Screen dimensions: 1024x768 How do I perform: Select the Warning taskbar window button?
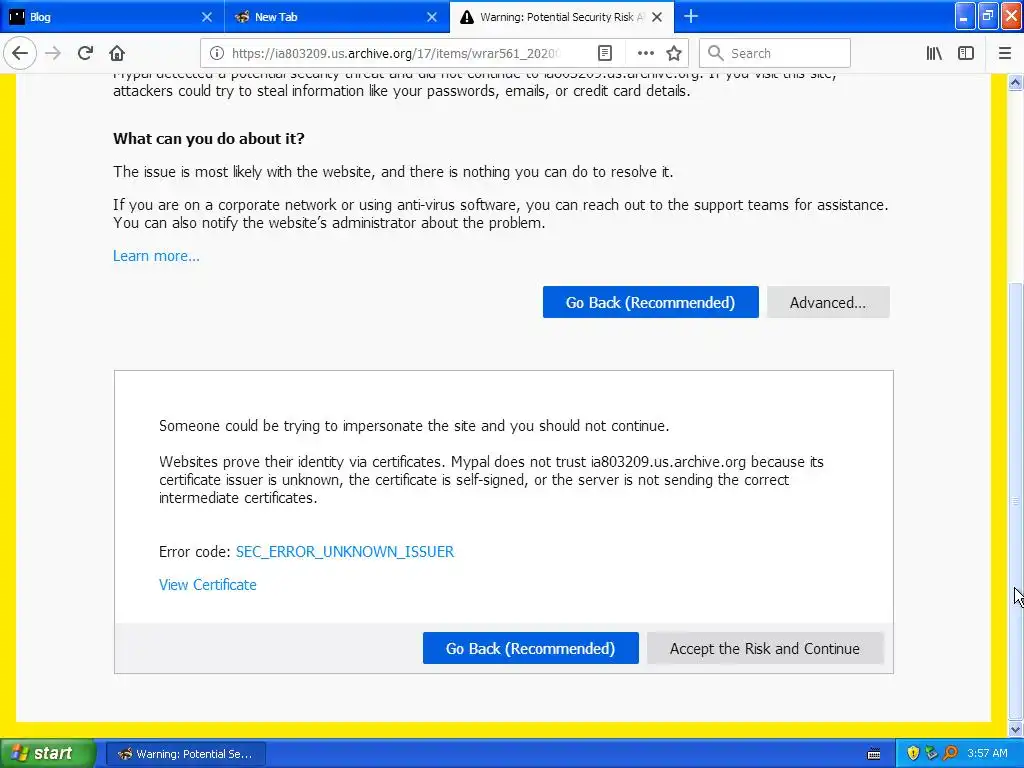click(x=185, y=754)
